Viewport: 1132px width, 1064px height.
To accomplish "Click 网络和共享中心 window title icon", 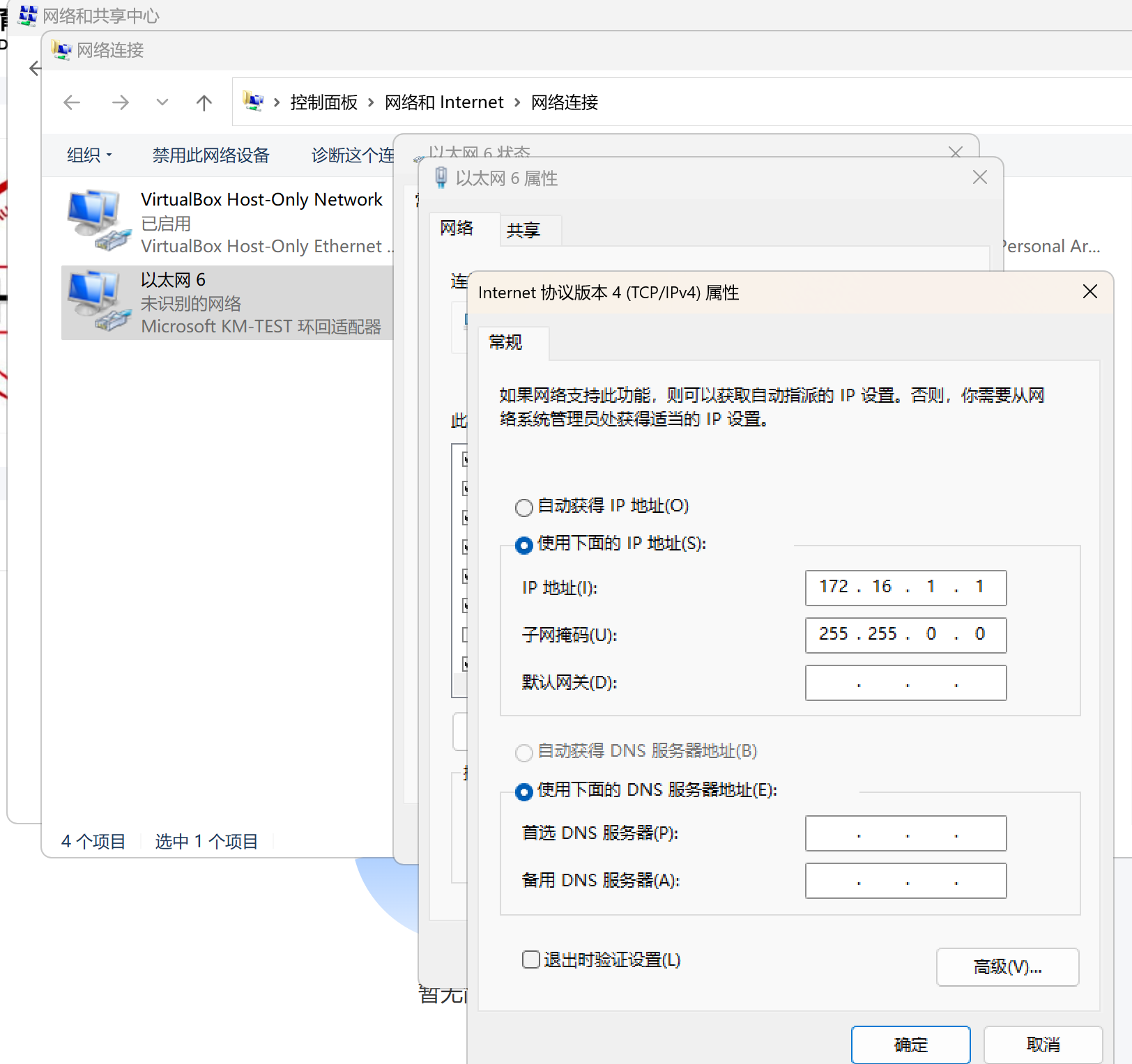I will coord(28,15).
